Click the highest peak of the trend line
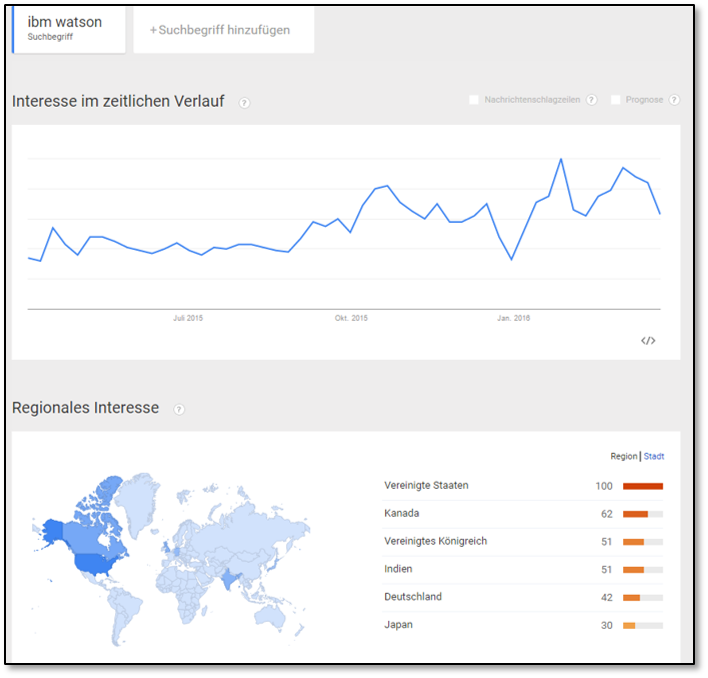708x678 pixels. point(561,159)
